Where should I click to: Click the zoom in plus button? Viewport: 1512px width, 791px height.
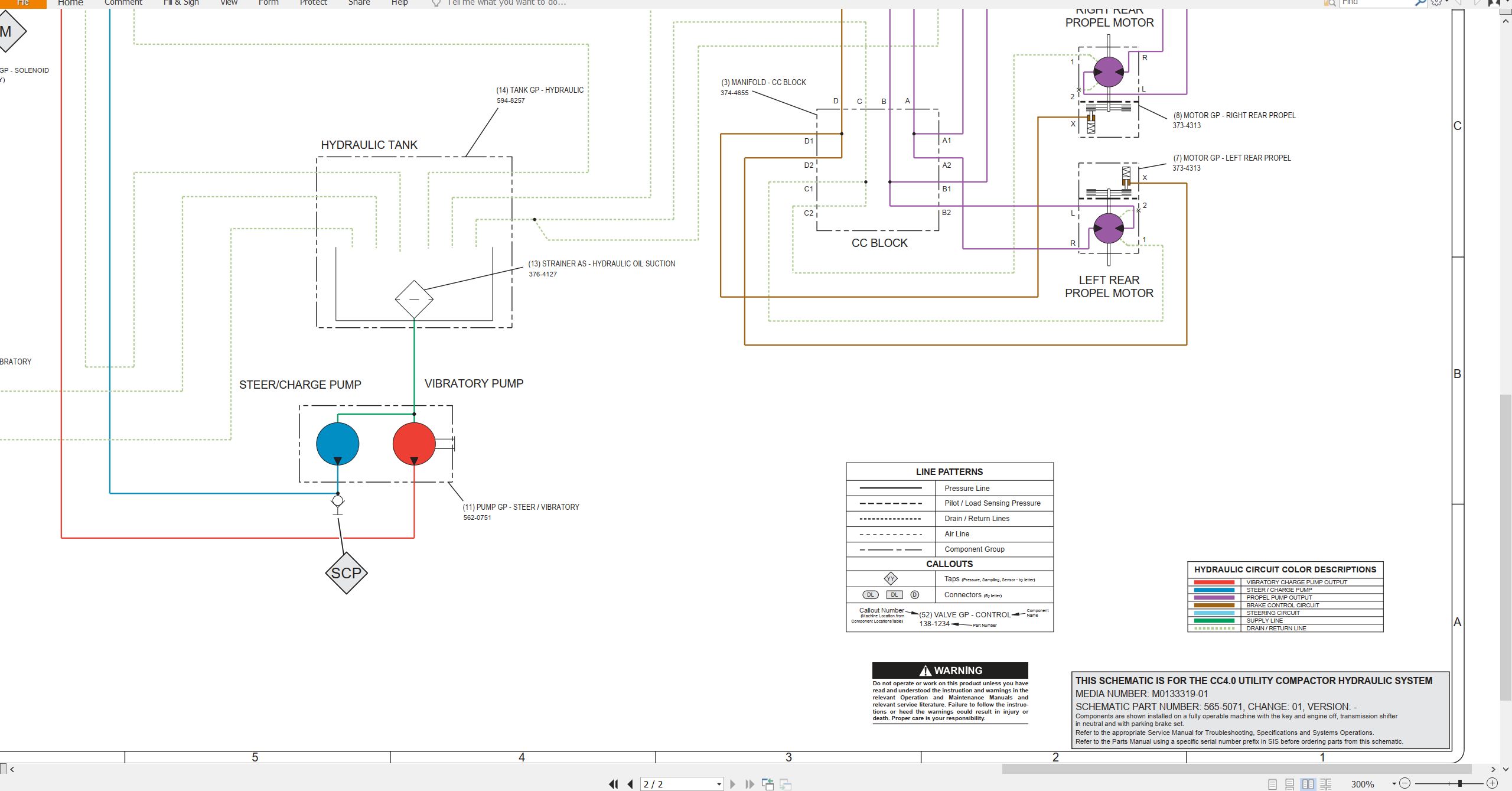(x=1492, y=783)
